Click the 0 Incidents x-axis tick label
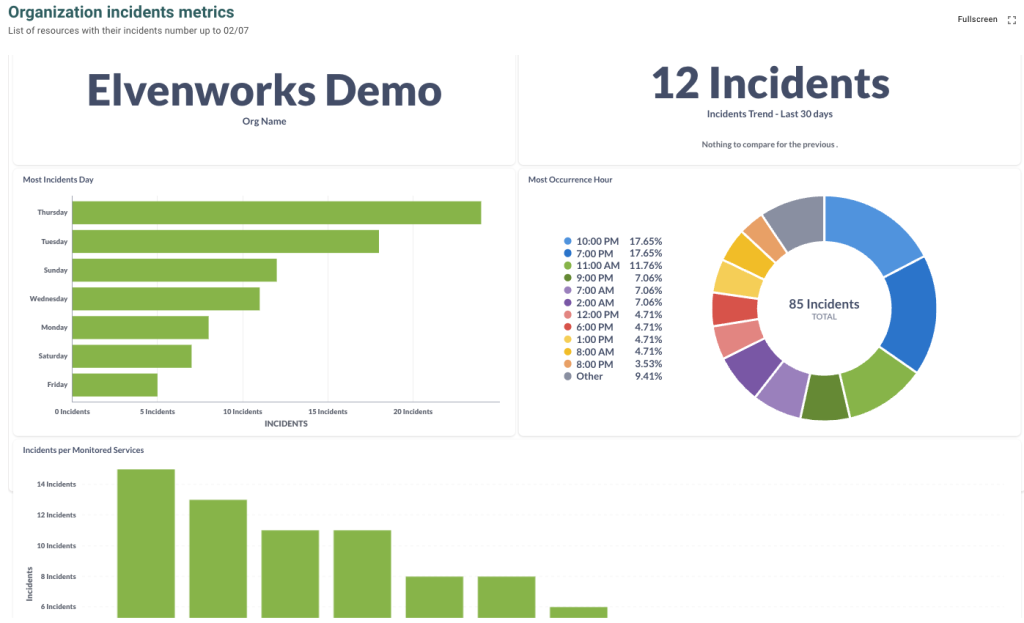Viewport: 1024px width, 623px height. (72, 411)
